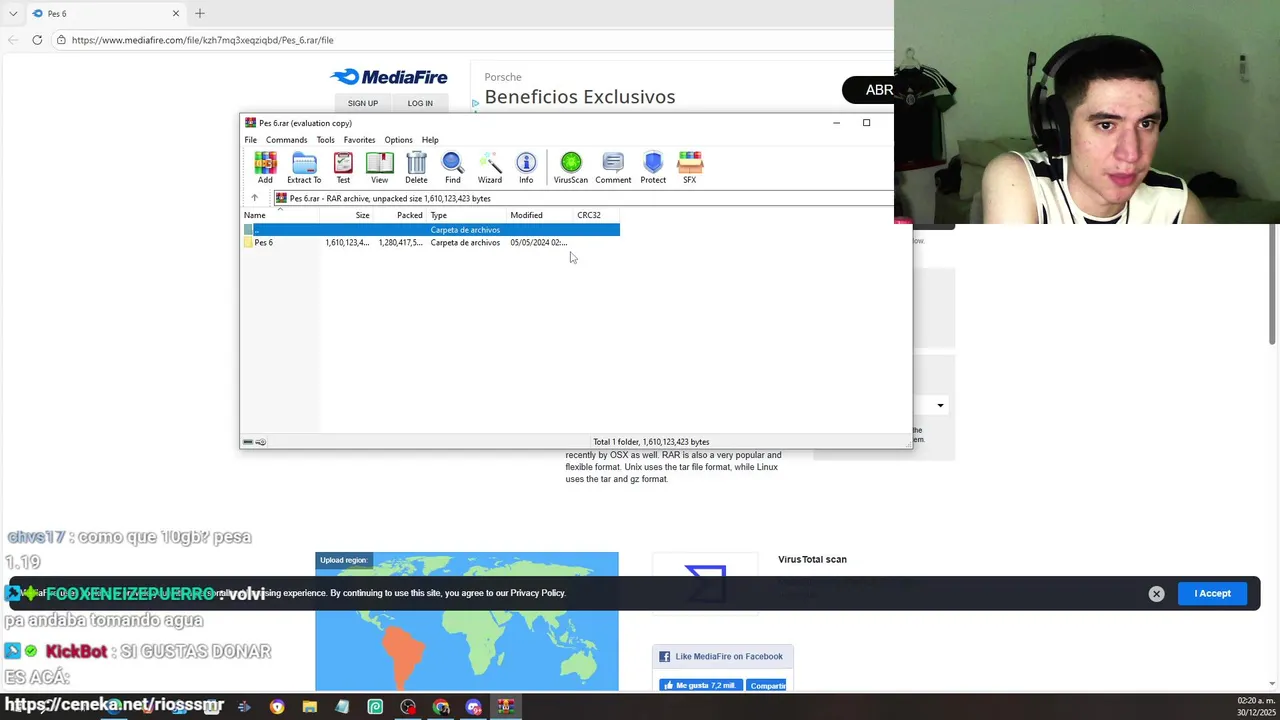1280x720 pixels.
Task: Click the browser page vertical scrollbar
Action: pyautogui.click(x=1272, y=285)
